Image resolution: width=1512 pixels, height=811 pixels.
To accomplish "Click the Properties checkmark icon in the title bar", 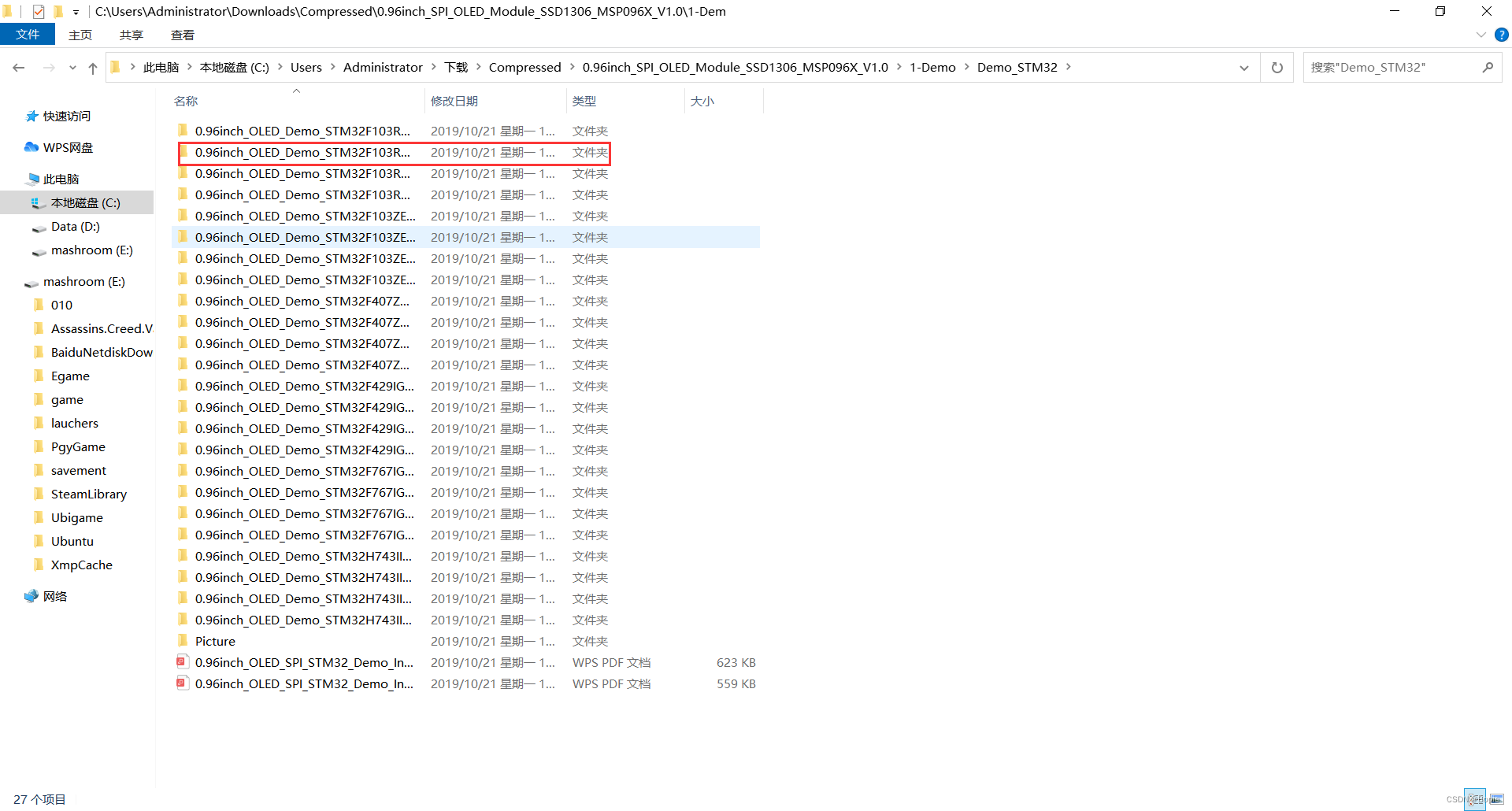I will (x=38, y=11).
